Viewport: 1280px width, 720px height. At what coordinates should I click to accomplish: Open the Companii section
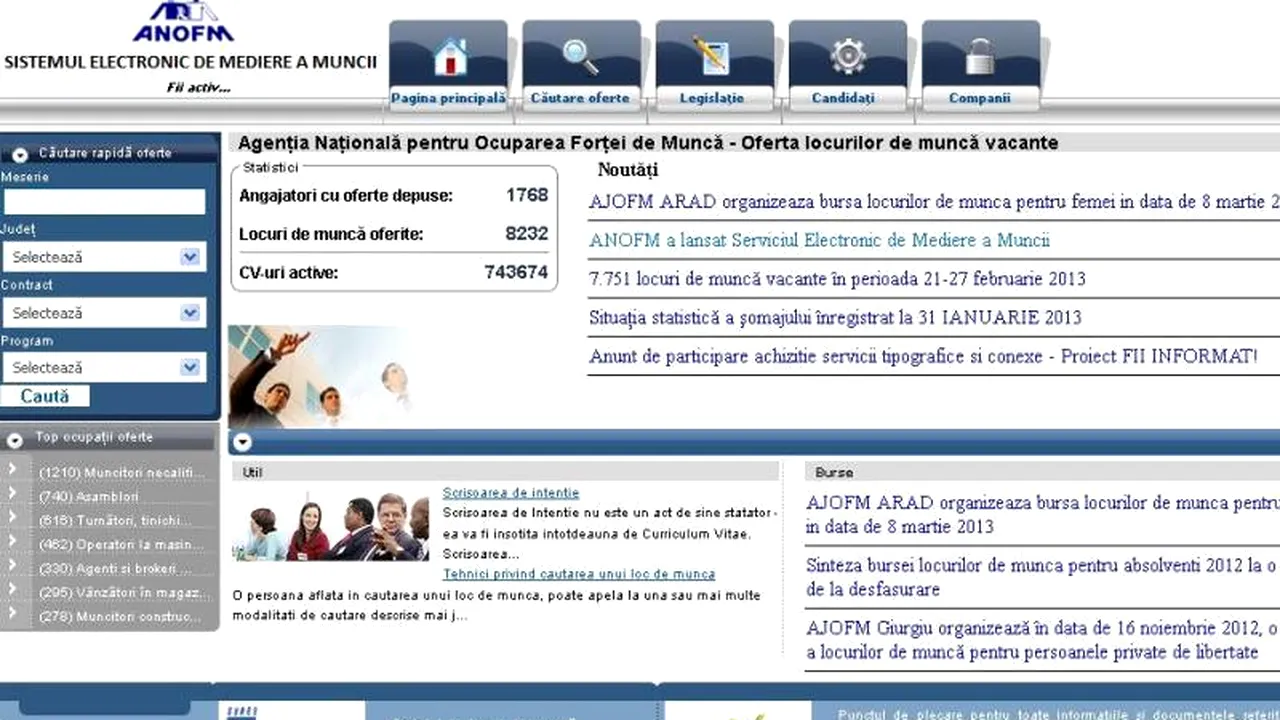click(x=979, y=97)
